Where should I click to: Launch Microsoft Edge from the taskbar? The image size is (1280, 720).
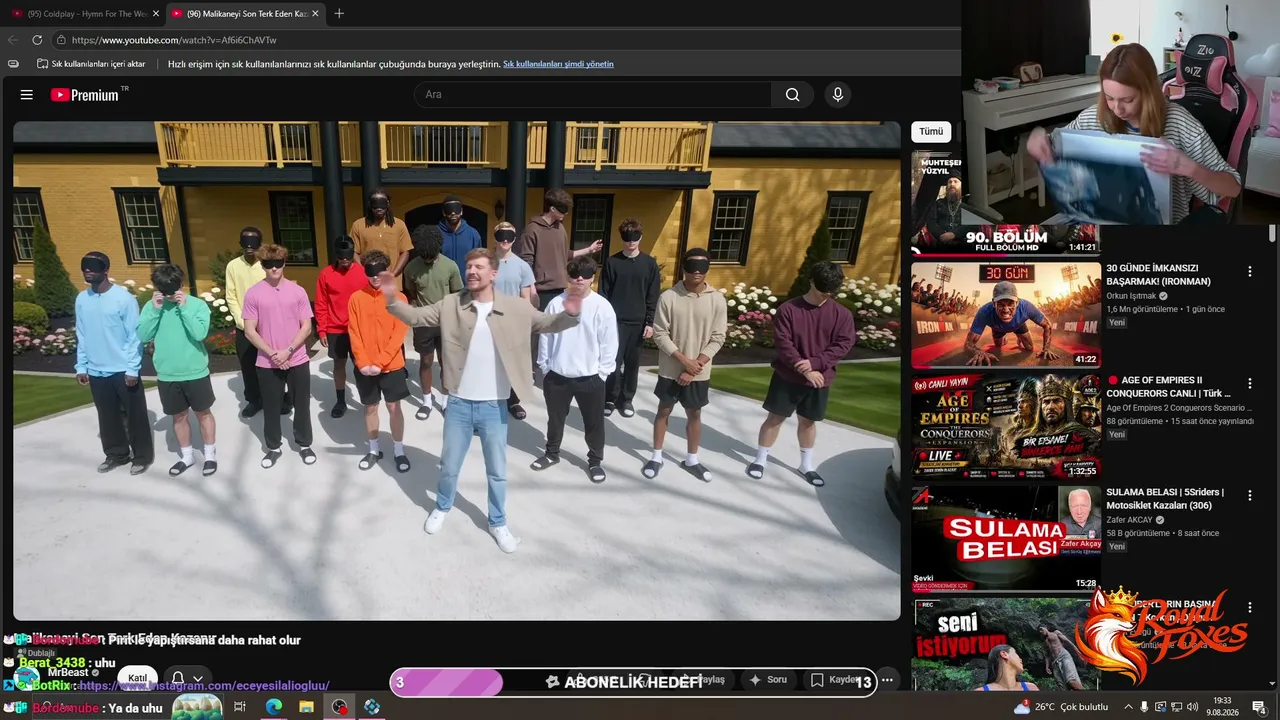click(x=273, y=707)
